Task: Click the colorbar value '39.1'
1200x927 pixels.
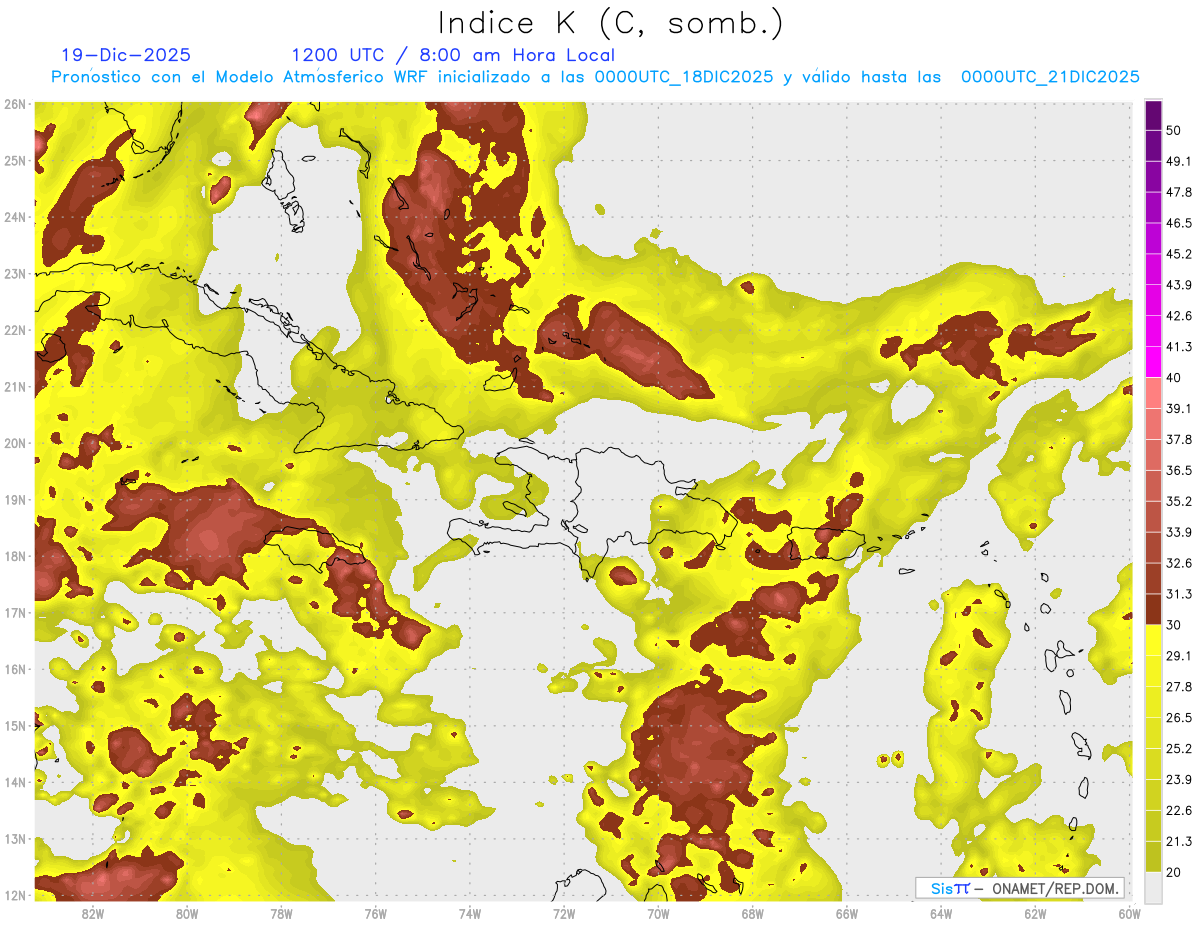Action: [1178, 408]
